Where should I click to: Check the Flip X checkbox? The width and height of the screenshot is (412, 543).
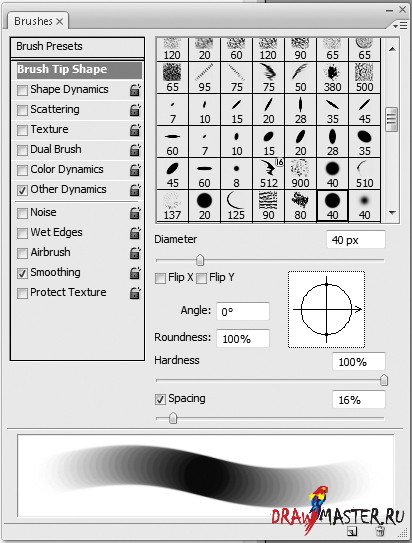(x=160, y=278)
